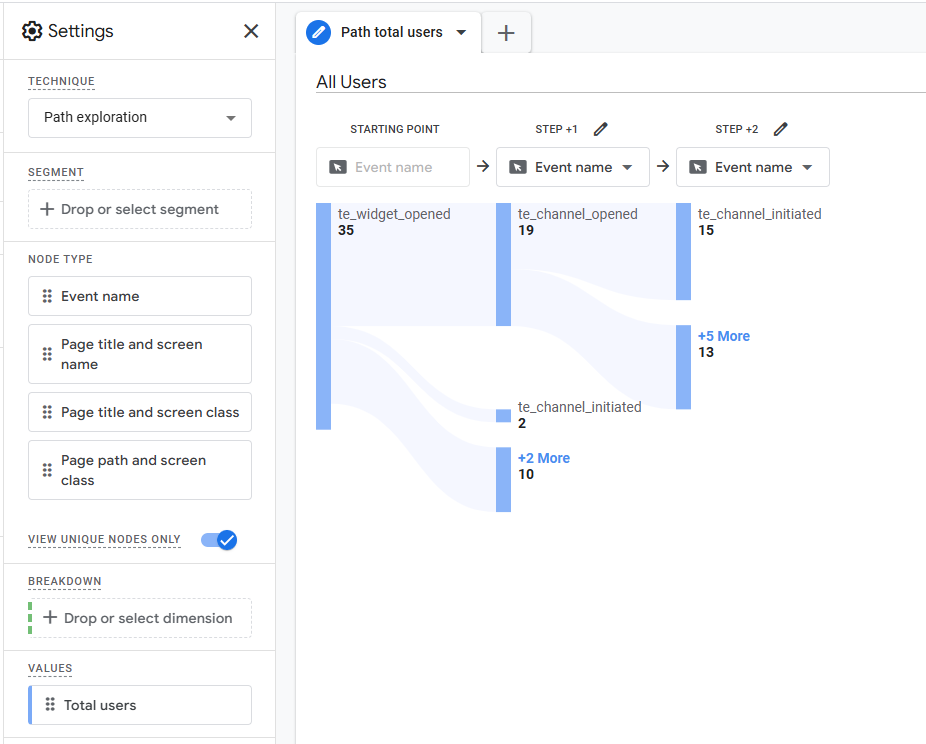Click Drop or select segment box
926x744 pixels.
click(140, 209)
